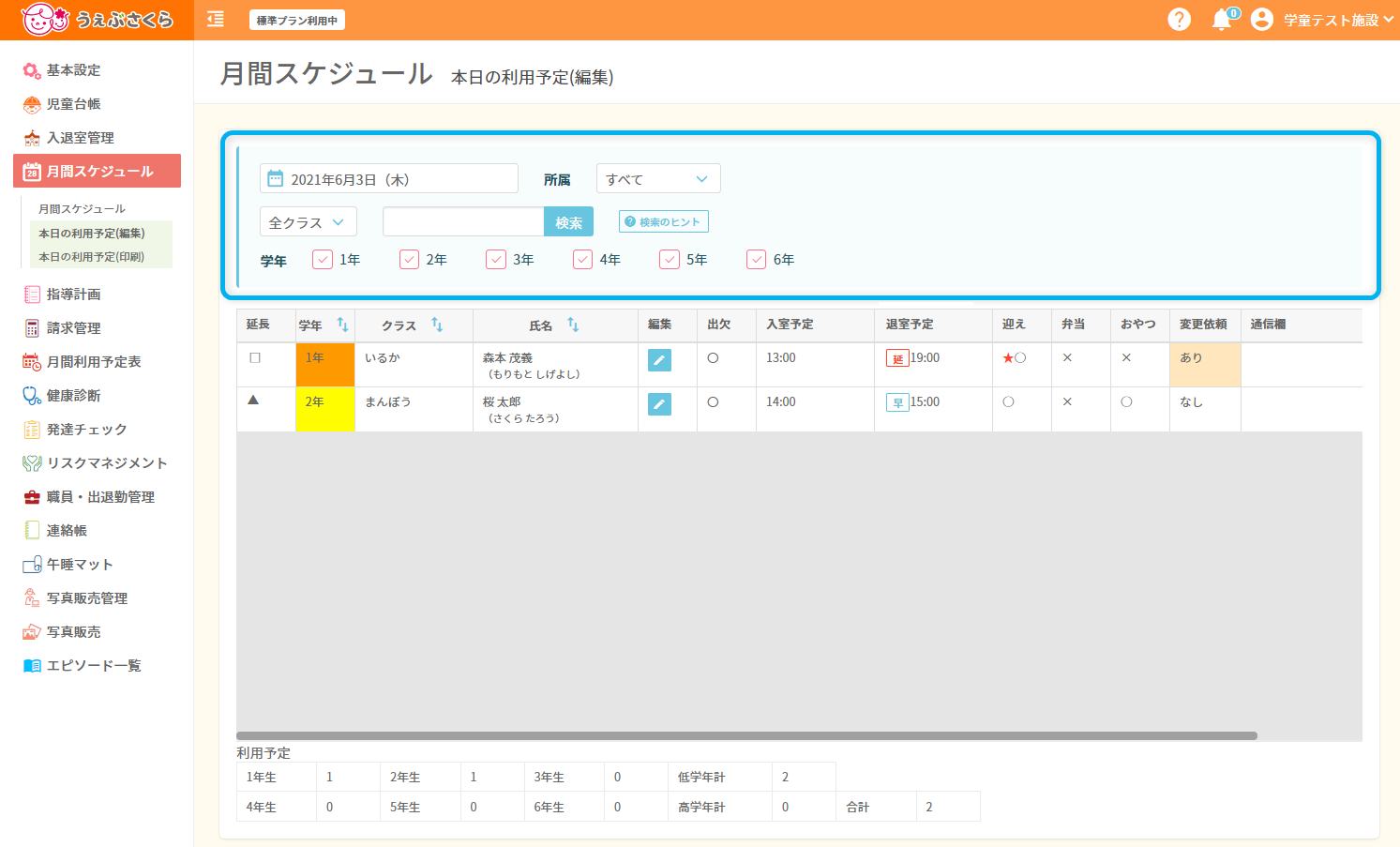The width and height of the screenshot is (1400, 847).
Task: Expand the 学童テスト施設 account menu
Action: pyautogui.click(x=1338, y=20)
